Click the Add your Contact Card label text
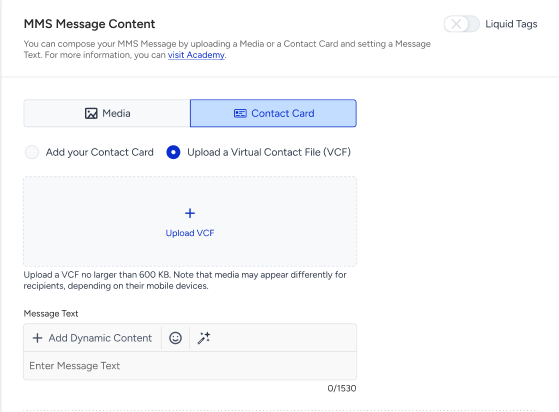The width and height of the screenshot is (559, 412). click(99, 152)
